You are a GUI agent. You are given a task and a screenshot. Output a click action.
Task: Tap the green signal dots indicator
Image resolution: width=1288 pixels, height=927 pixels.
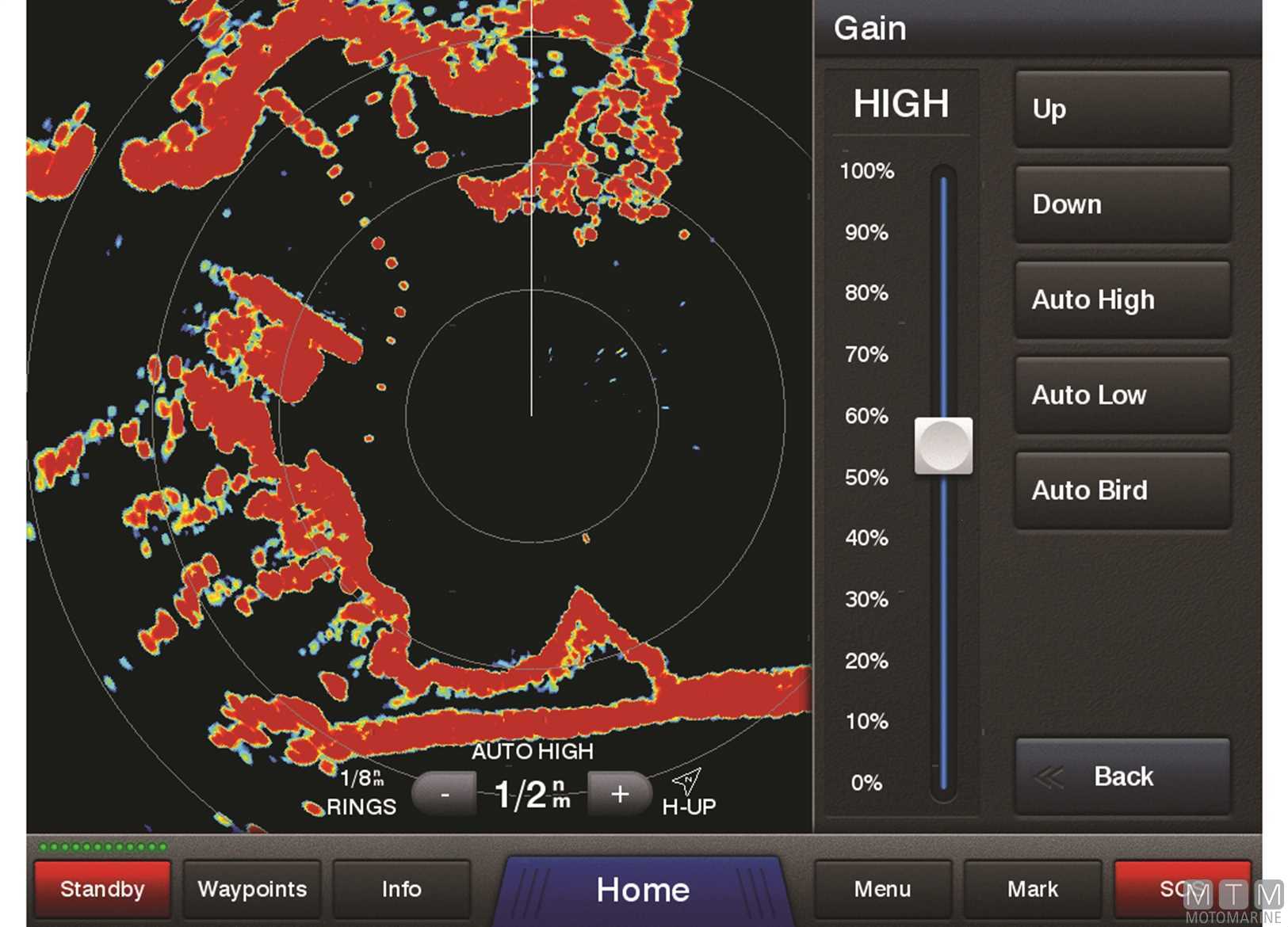coord(103,847)
